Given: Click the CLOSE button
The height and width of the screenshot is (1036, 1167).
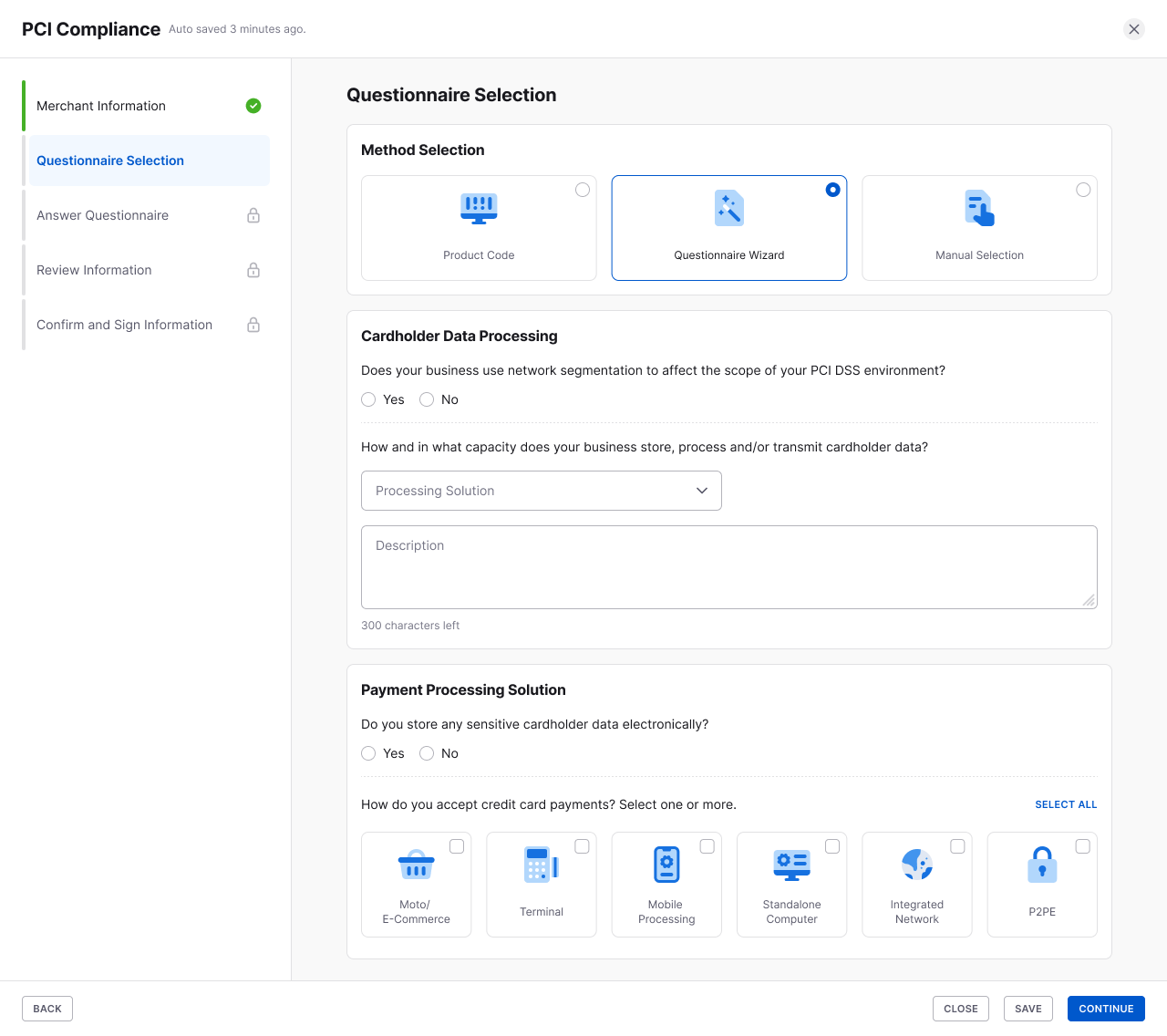Looking at the screenshot, I should pos(961,1009).
